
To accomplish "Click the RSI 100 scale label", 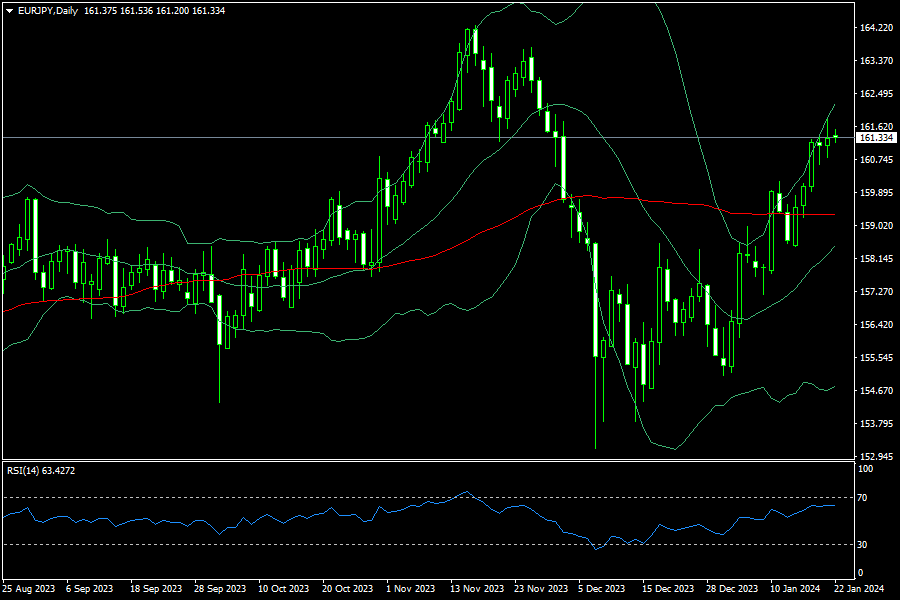I will tap(865, 469).
